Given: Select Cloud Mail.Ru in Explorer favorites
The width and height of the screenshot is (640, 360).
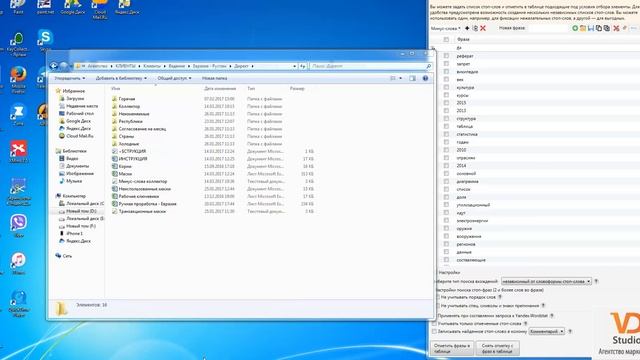Looking at the screenshot, I should 80,136.
